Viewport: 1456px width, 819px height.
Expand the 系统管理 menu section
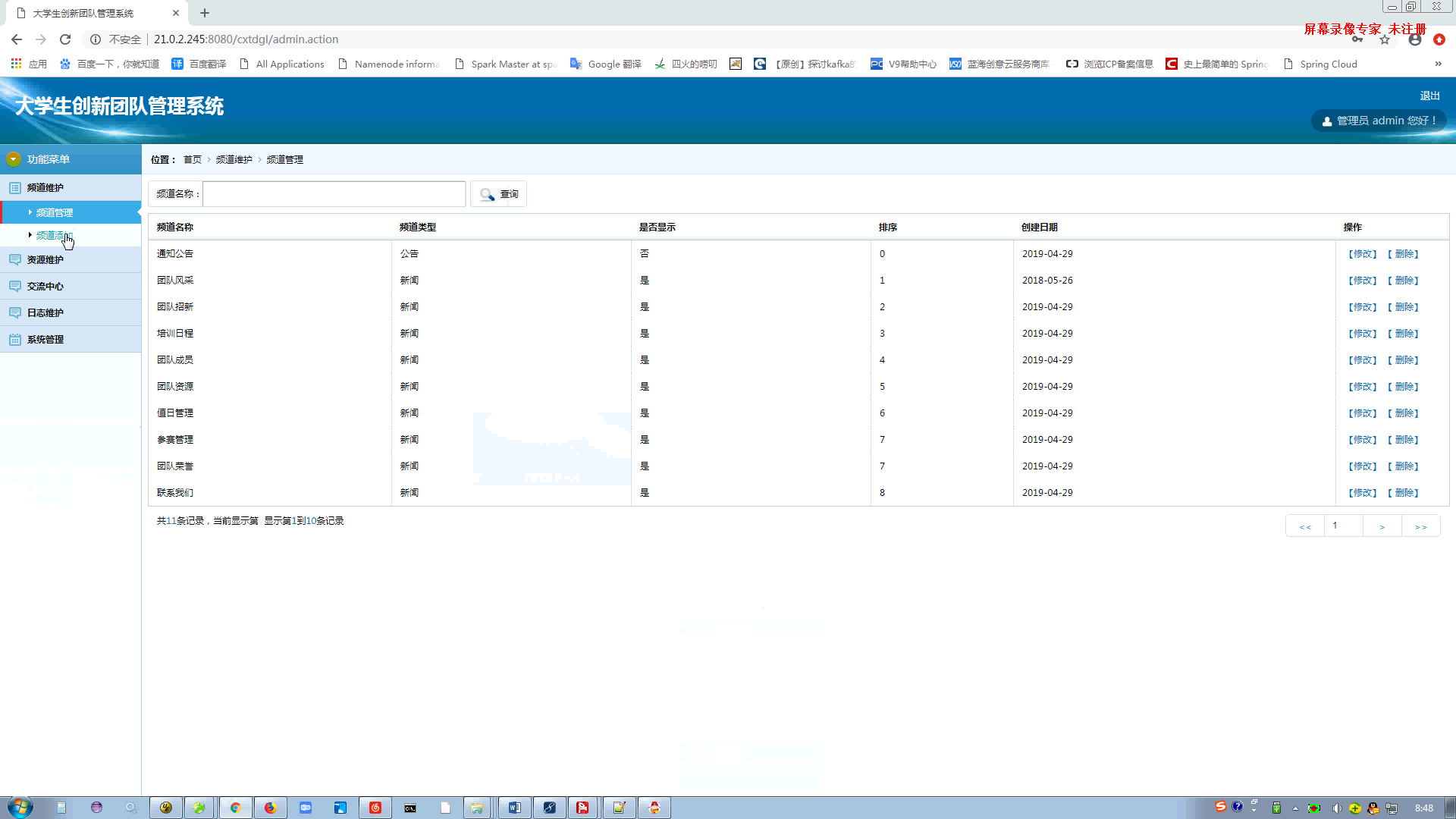click(x=71, y=339)
